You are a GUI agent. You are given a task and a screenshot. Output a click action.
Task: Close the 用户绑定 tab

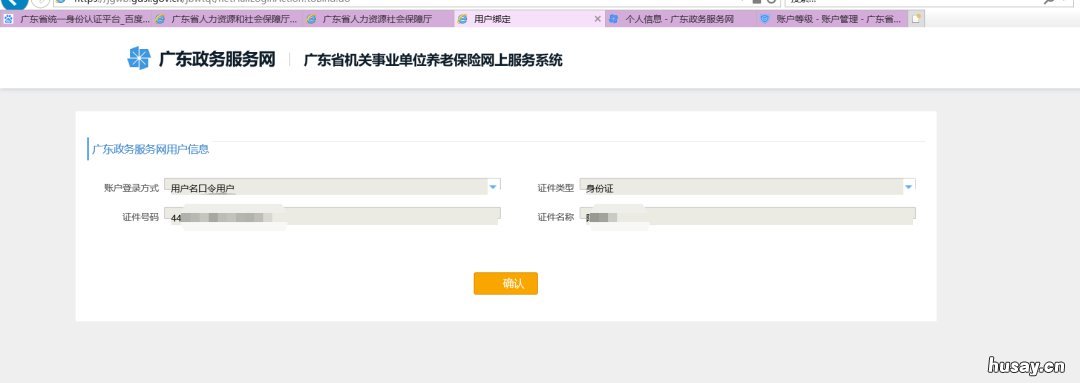[597, 19]
